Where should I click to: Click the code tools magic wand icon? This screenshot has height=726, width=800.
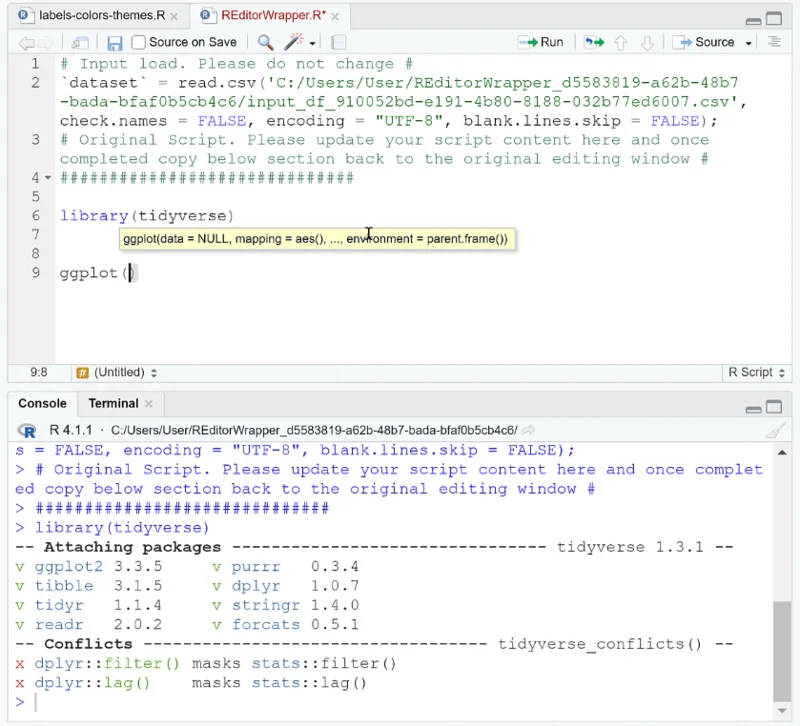[x=294, y=42]
